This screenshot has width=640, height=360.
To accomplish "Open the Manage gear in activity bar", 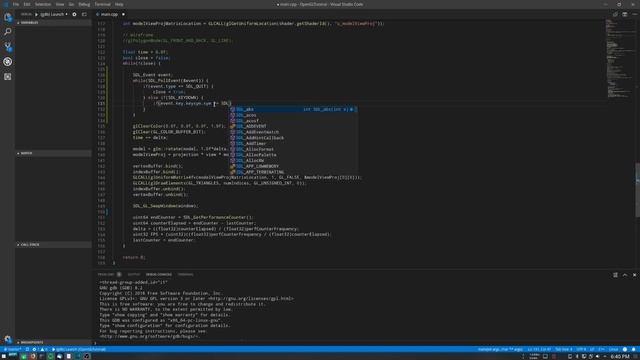I will tap(7, 338).
